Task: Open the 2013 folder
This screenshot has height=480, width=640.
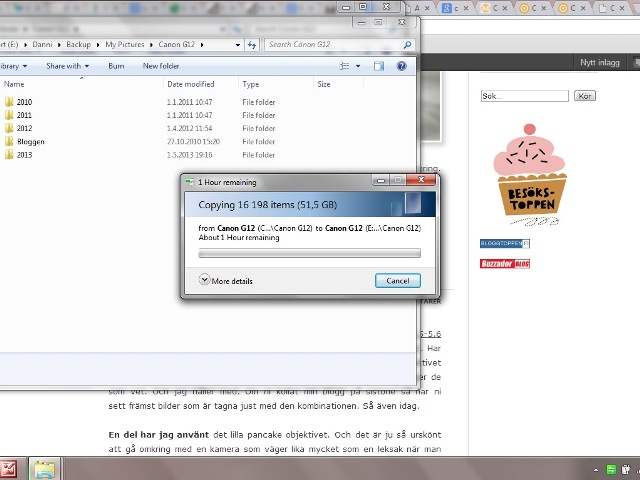Action: 24,155
